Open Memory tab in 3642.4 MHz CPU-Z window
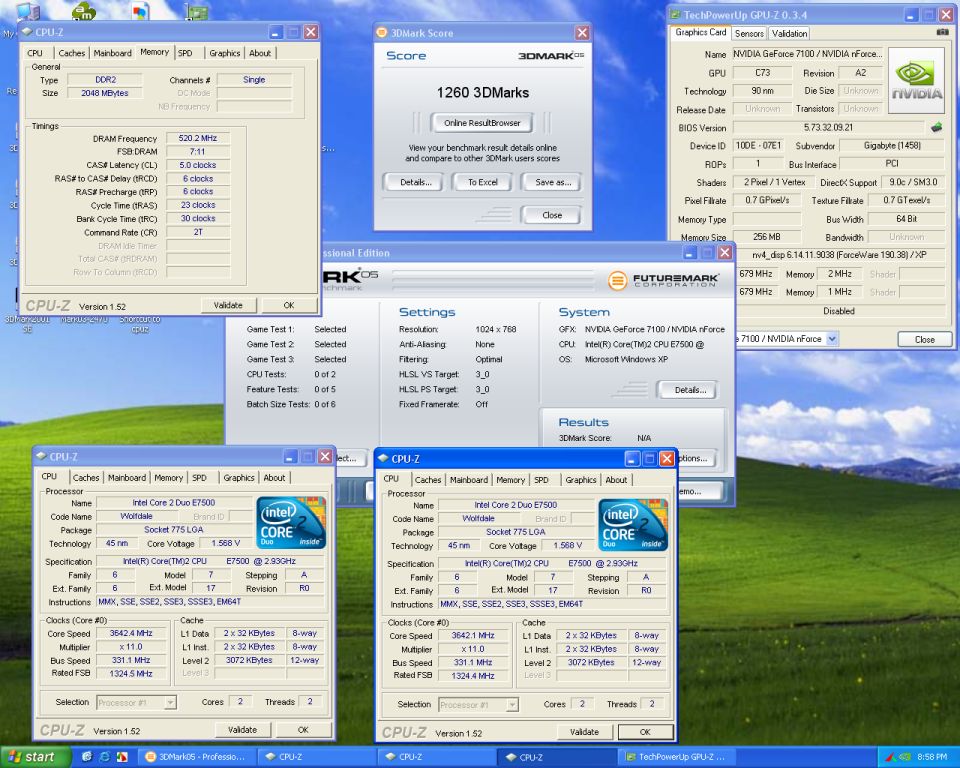Screen dimensions: 960x768 (168, 478)
